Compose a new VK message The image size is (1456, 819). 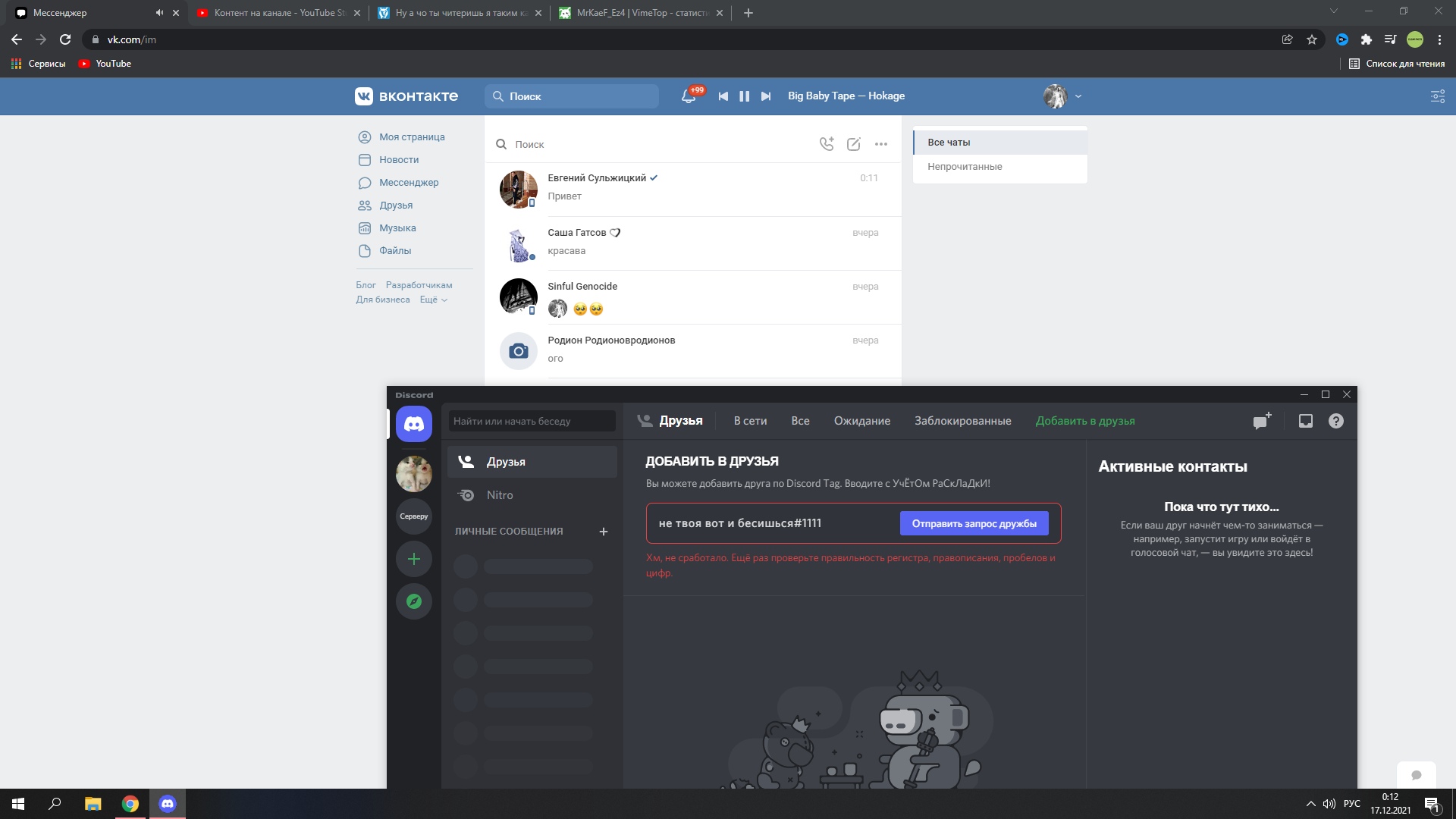click(x=854, y=144)
